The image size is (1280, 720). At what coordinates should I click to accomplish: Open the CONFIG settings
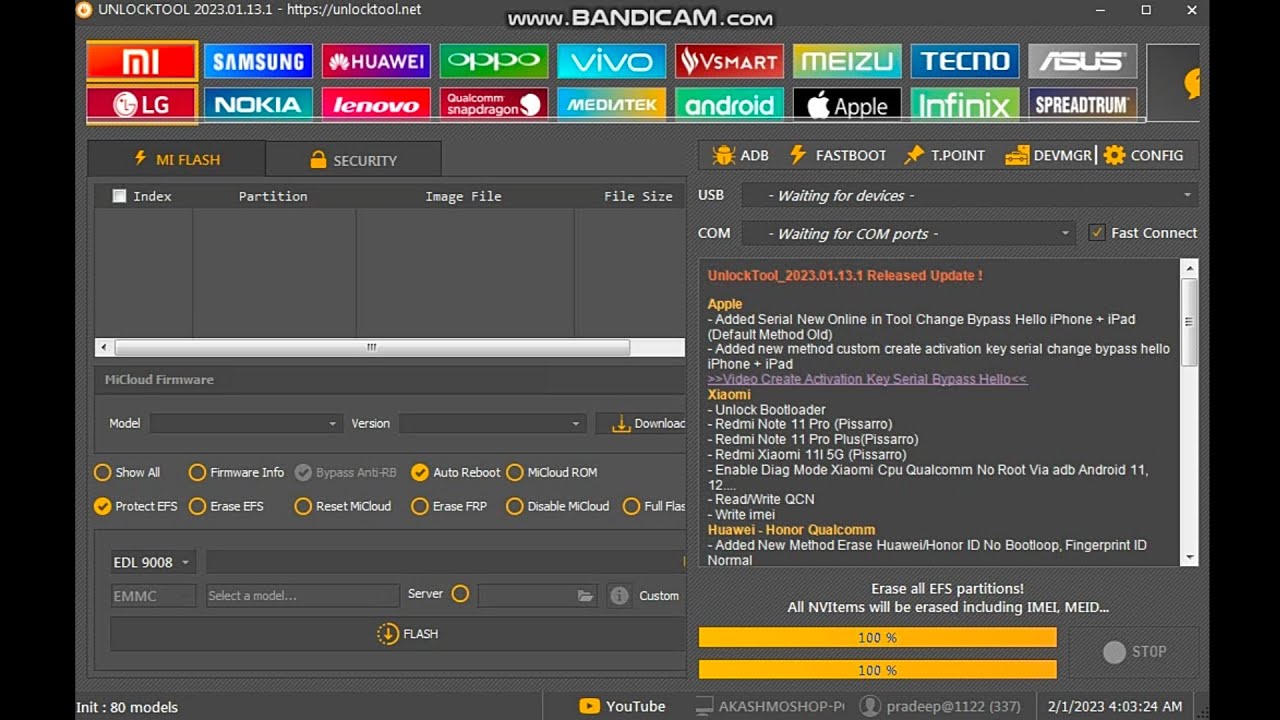point(1143,155)
